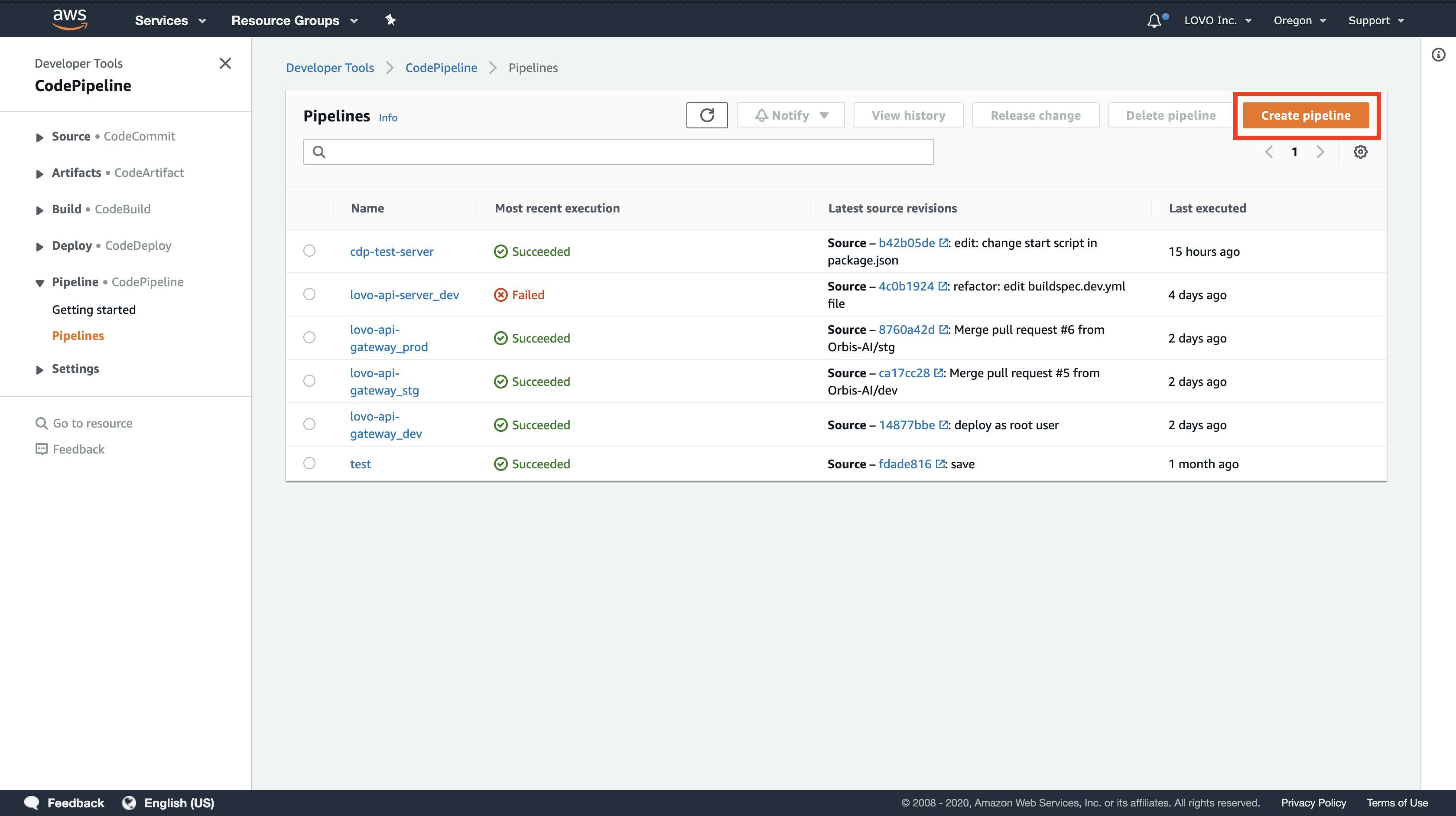Open external link icon next to 8760a42d
The width and height of the screenshot is (1456, 816).
coord(943,330)
